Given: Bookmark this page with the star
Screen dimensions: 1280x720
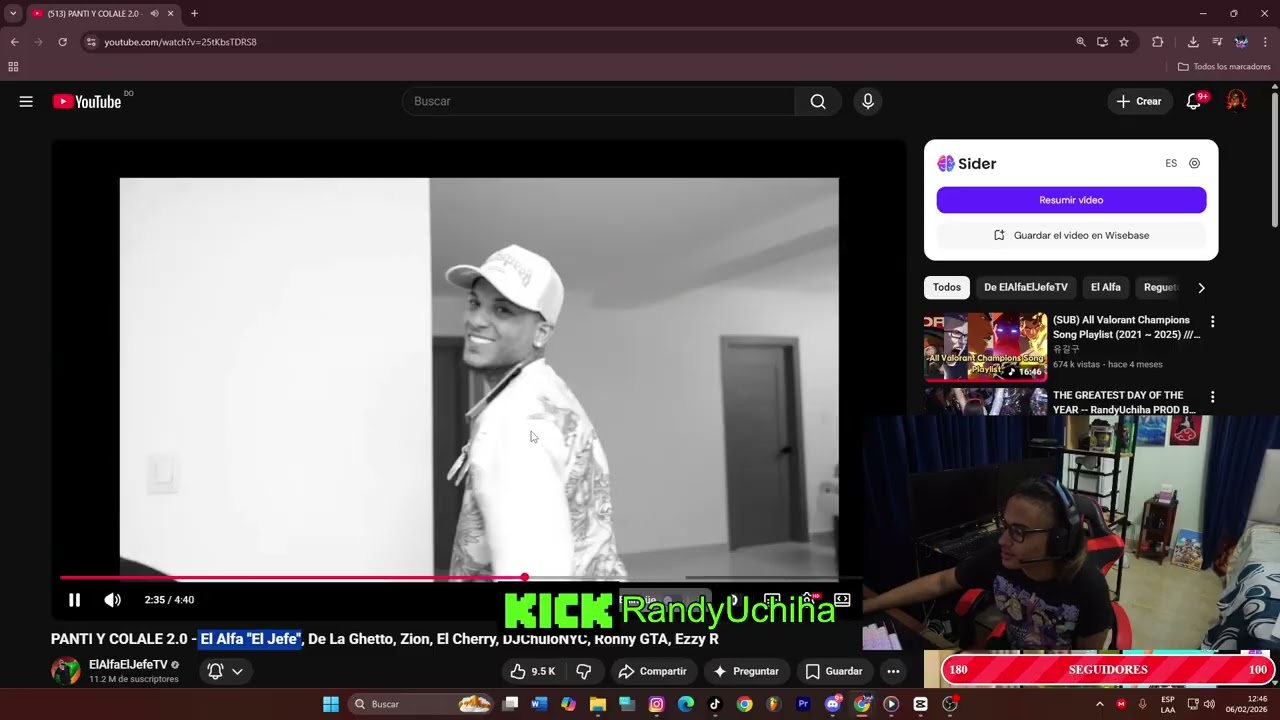Looking at the screenshot, I should pyautogui.click(x=1124, y=42).
